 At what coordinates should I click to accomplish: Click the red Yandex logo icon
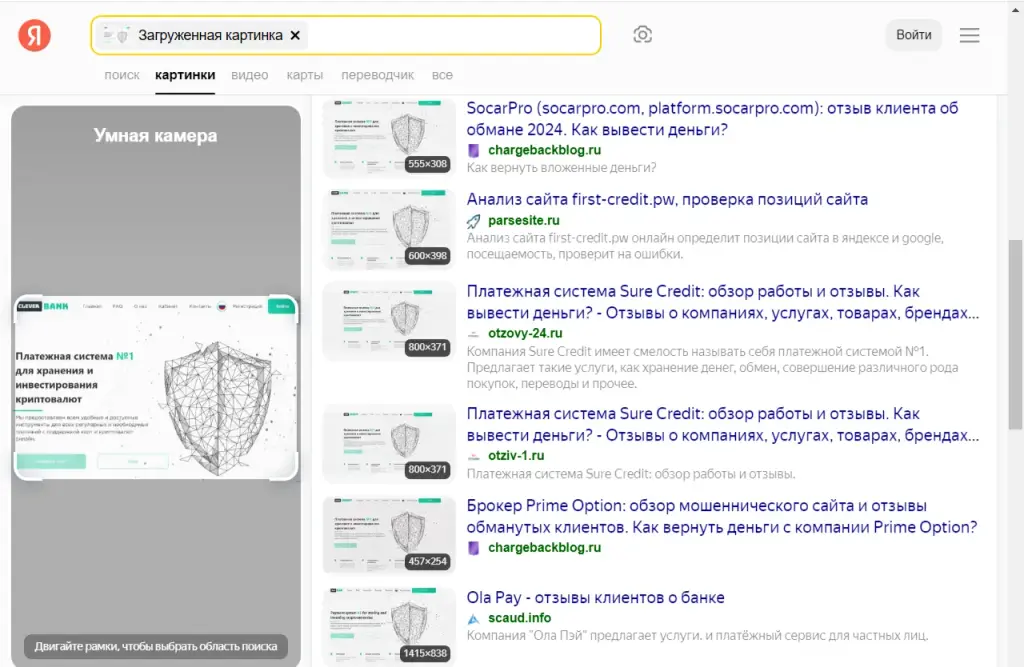[34, 35]
